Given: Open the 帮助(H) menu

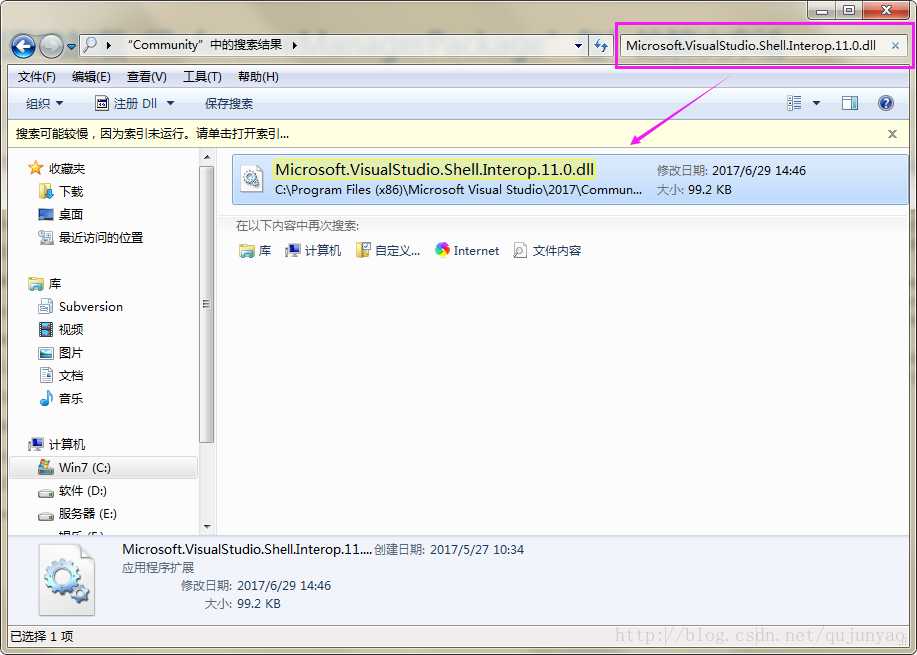Looking at the screenshot, I should [x=258, y=77].
